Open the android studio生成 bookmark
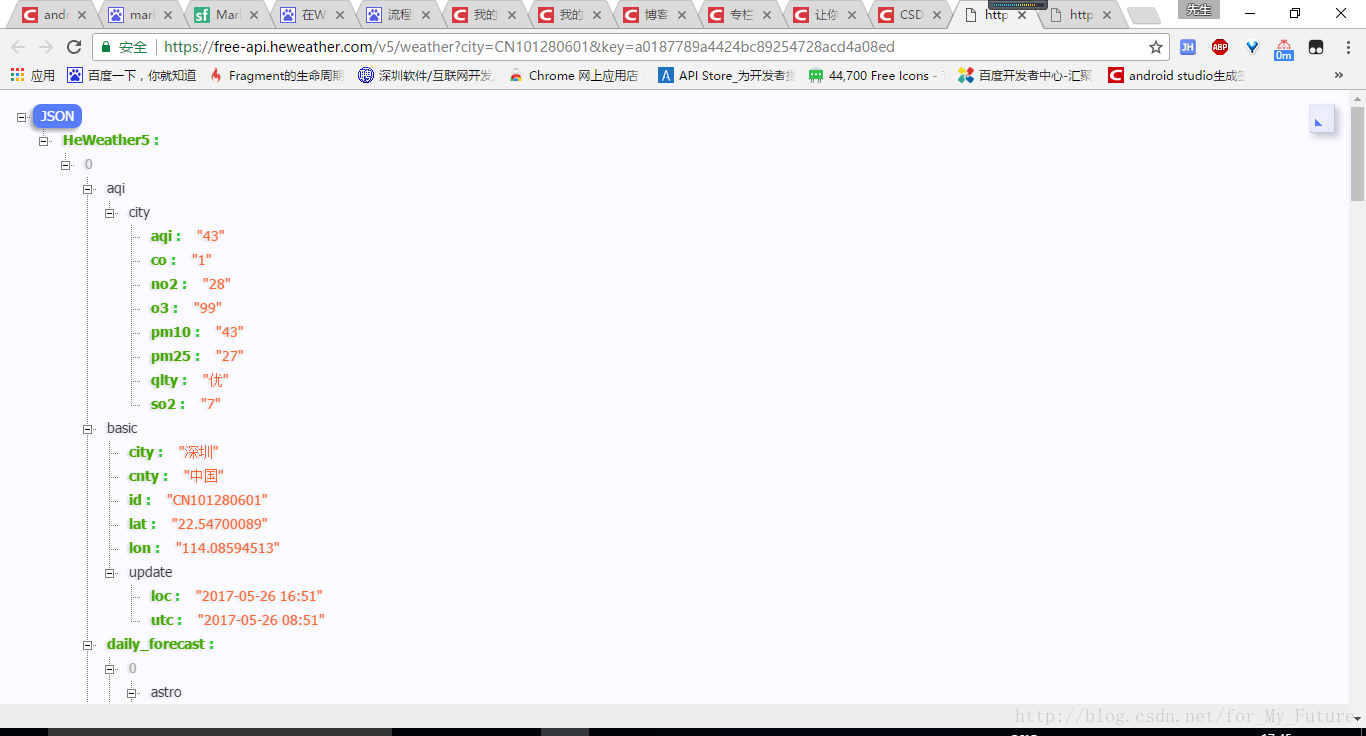 tap(1176, 75)
